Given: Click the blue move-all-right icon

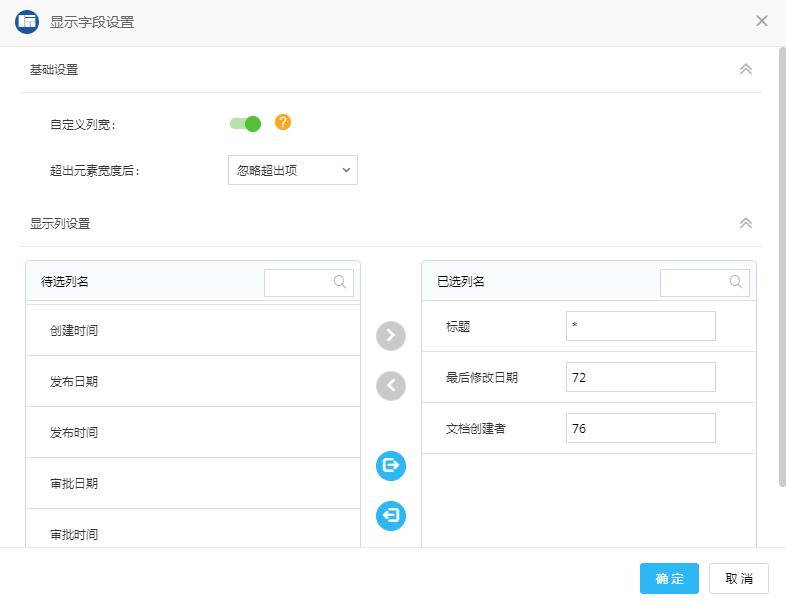Looking at the screenshot, I should tap(391, 465).
